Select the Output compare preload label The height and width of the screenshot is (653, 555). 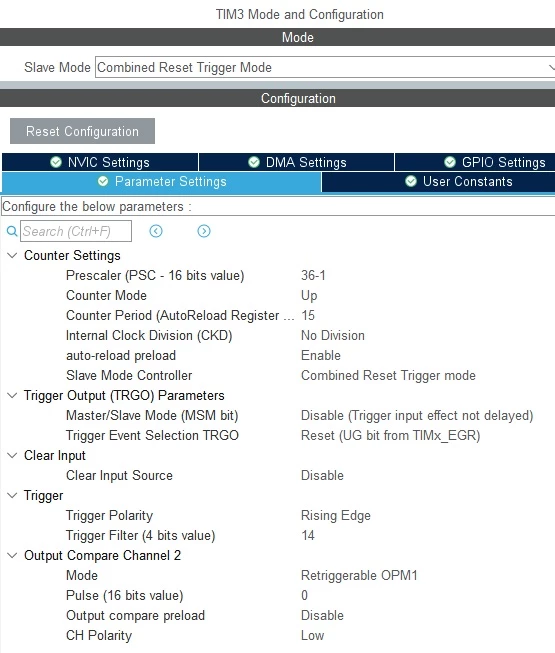coord(135,615)
